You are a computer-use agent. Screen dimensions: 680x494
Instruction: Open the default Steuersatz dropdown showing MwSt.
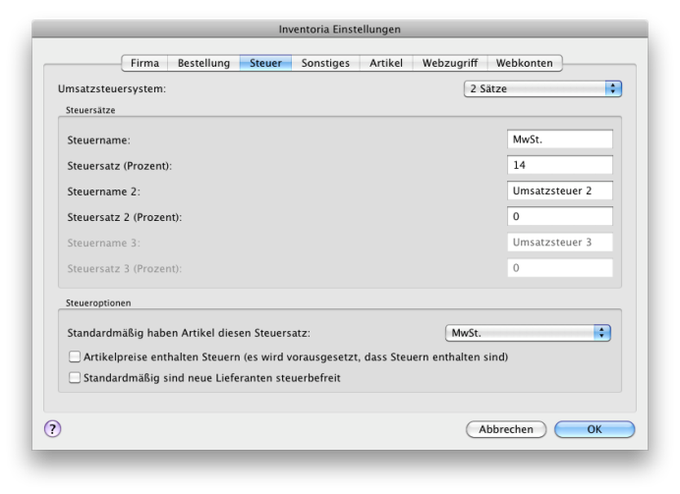click(528, 333)
